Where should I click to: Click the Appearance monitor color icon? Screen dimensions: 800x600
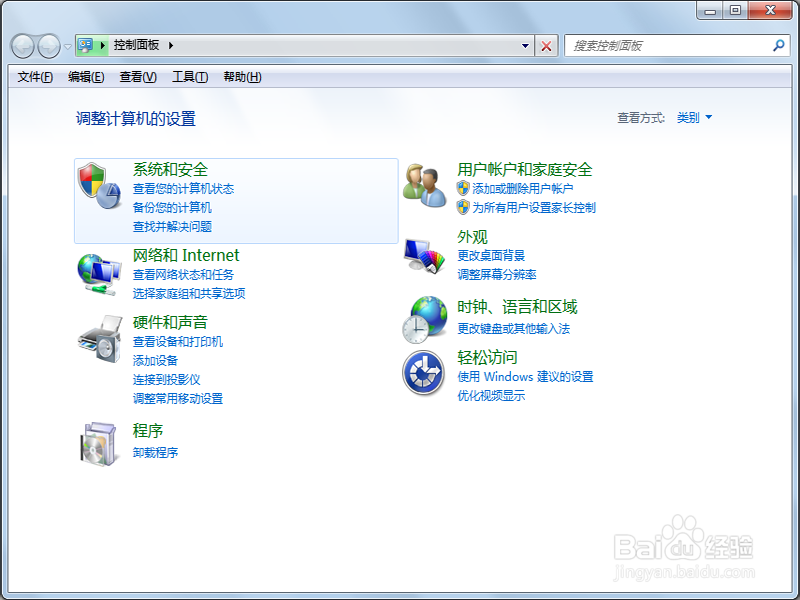(424, 256)
